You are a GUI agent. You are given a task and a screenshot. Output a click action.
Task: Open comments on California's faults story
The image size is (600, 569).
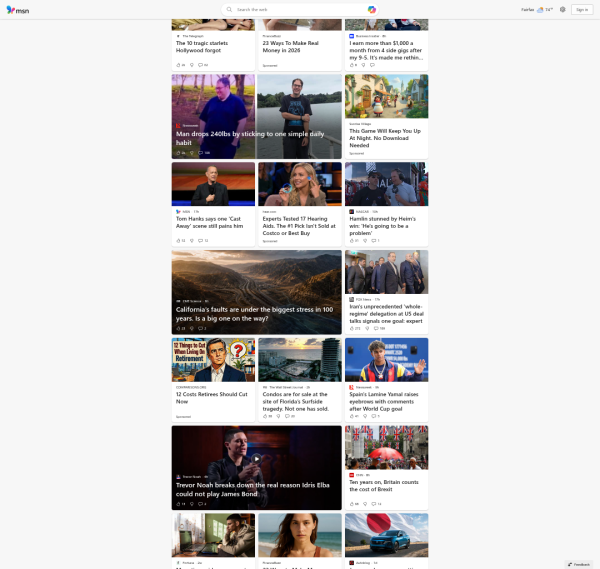tap(202, 328)
